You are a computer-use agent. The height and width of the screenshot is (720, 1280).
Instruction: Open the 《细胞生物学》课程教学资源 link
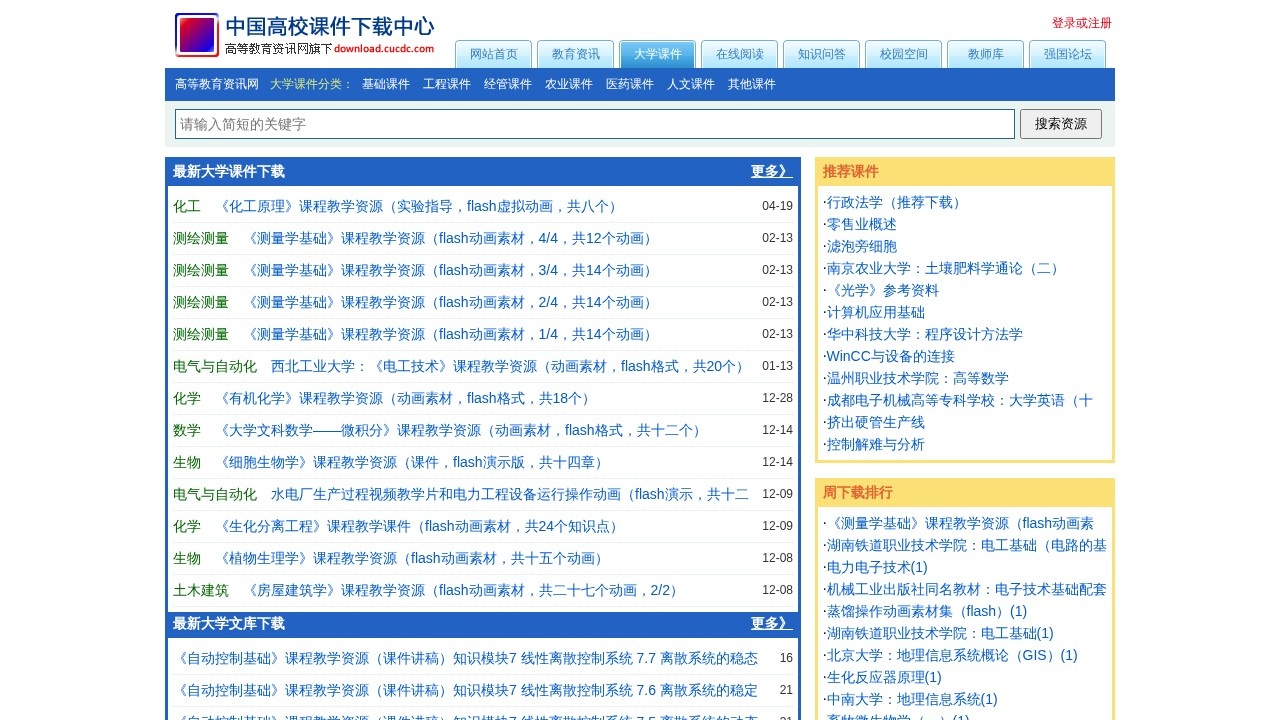pos(412,462)
